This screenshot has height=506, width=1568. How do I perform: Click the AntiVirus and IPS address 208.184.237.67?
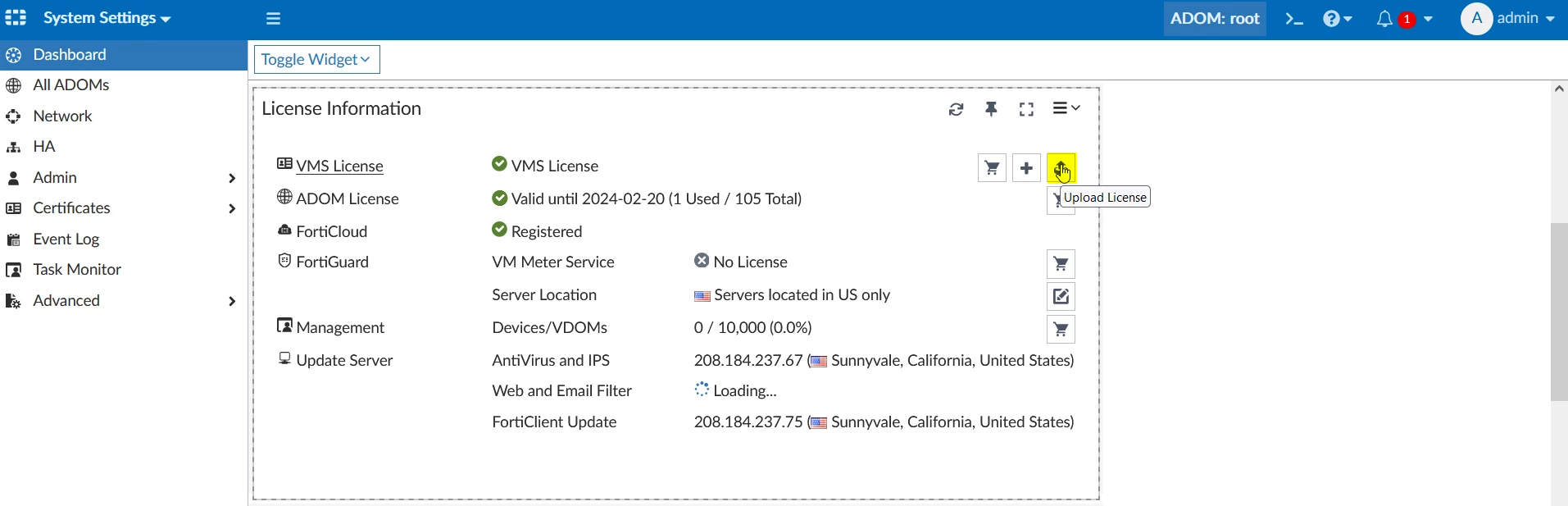pos(748,361)
